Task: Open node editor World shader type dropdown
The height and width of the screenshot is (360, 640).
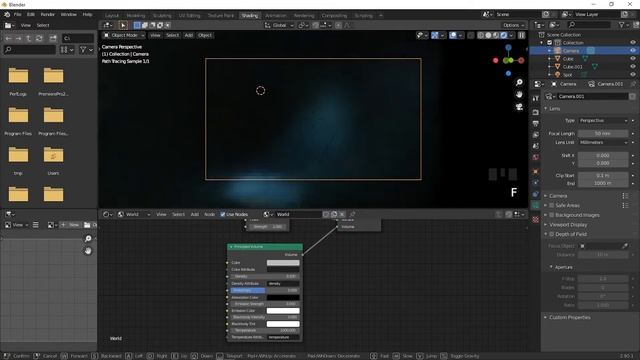Action: (x=134, y=214)
